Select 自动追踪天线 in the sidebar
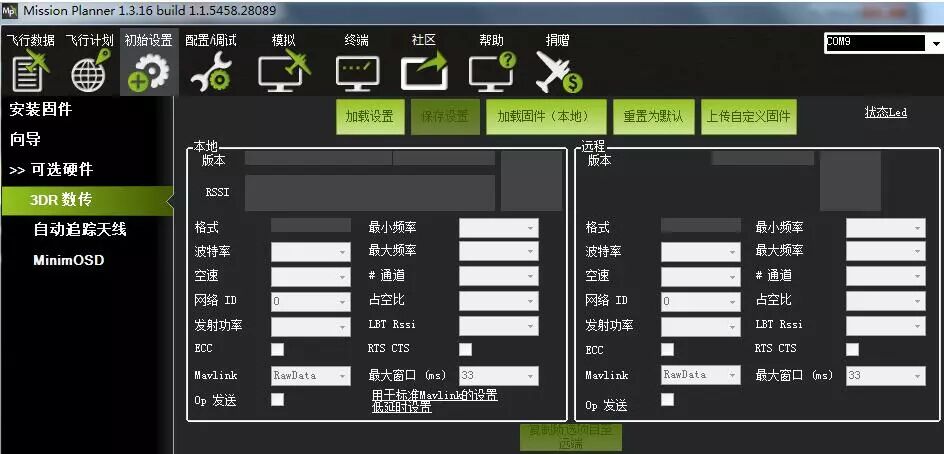Viewport: 944px width, 454px height. pos(79,229)
